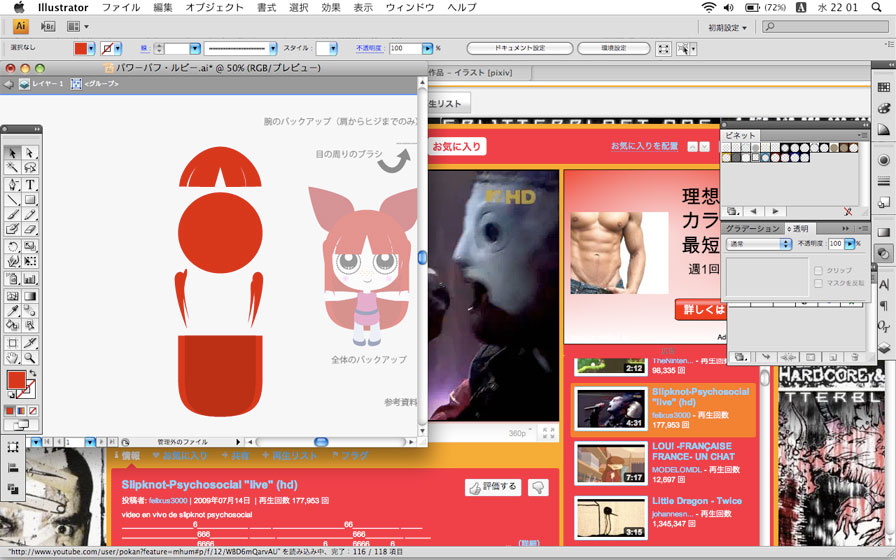Click the search field in application bar
This screenshot has width=896, height=560.
[x=826, y=27]
